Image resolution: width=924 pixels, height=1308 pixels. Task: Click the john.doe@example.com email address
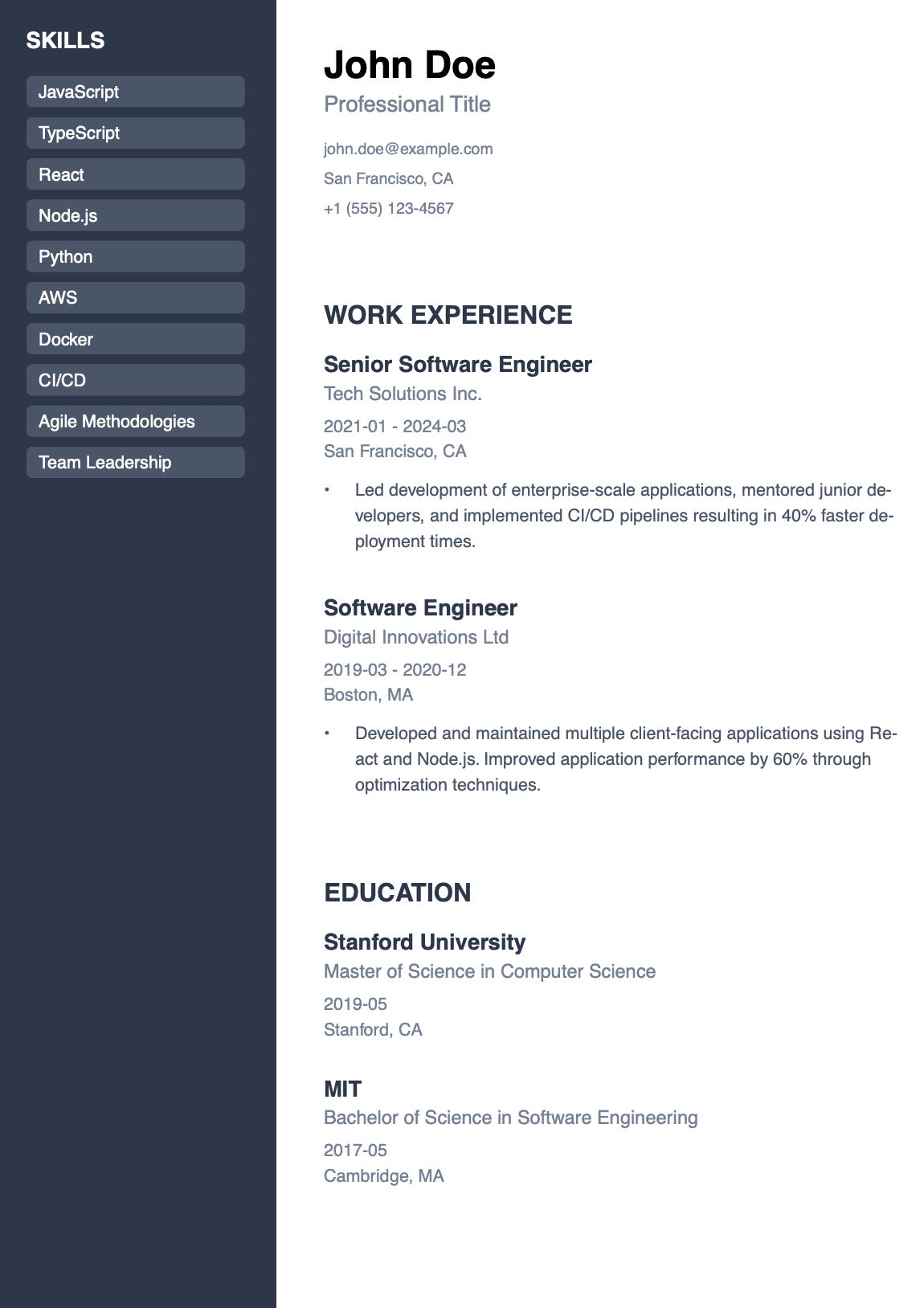[408, 149]
